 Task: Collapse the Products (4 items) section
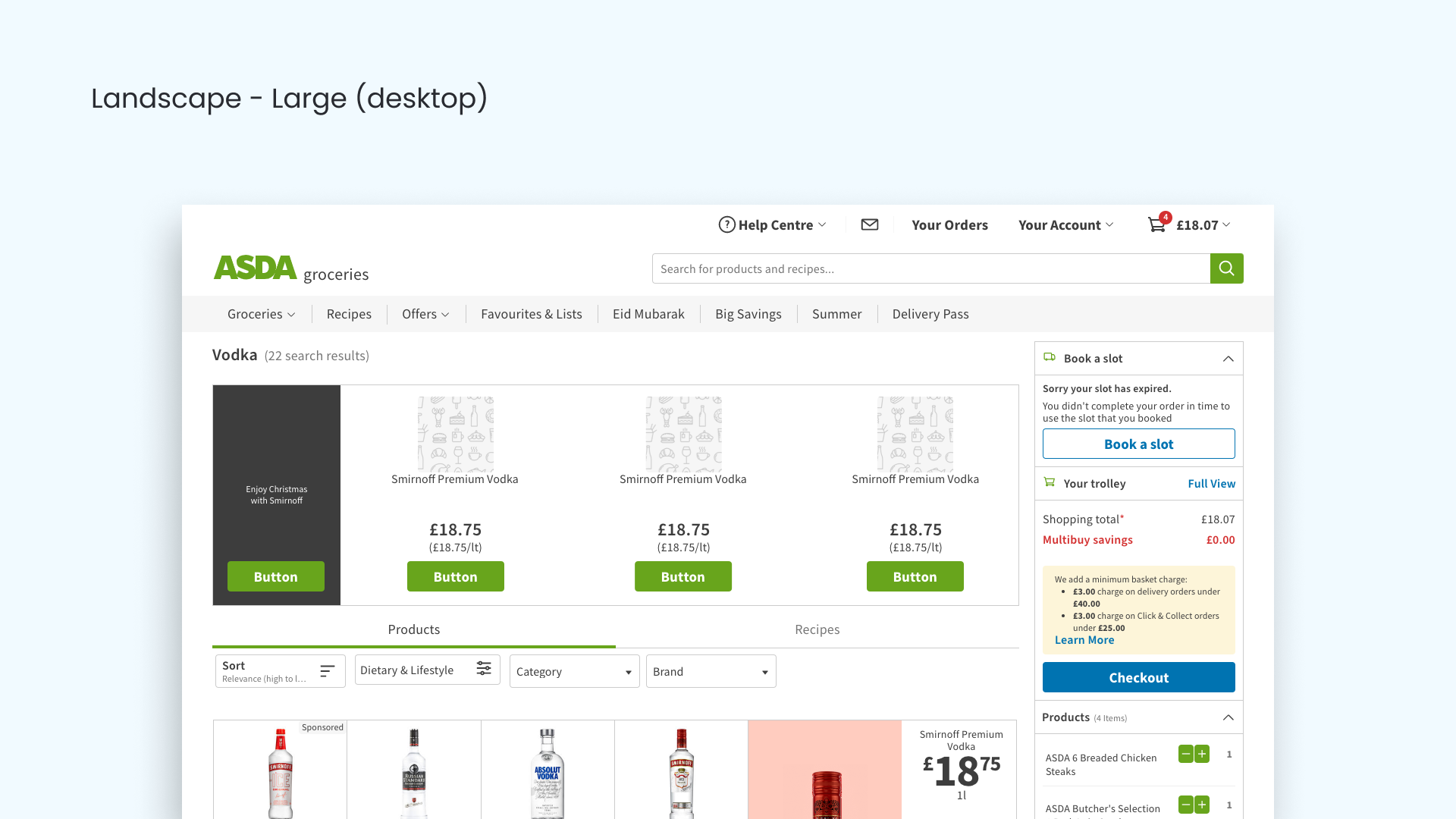click(1228, 717)
